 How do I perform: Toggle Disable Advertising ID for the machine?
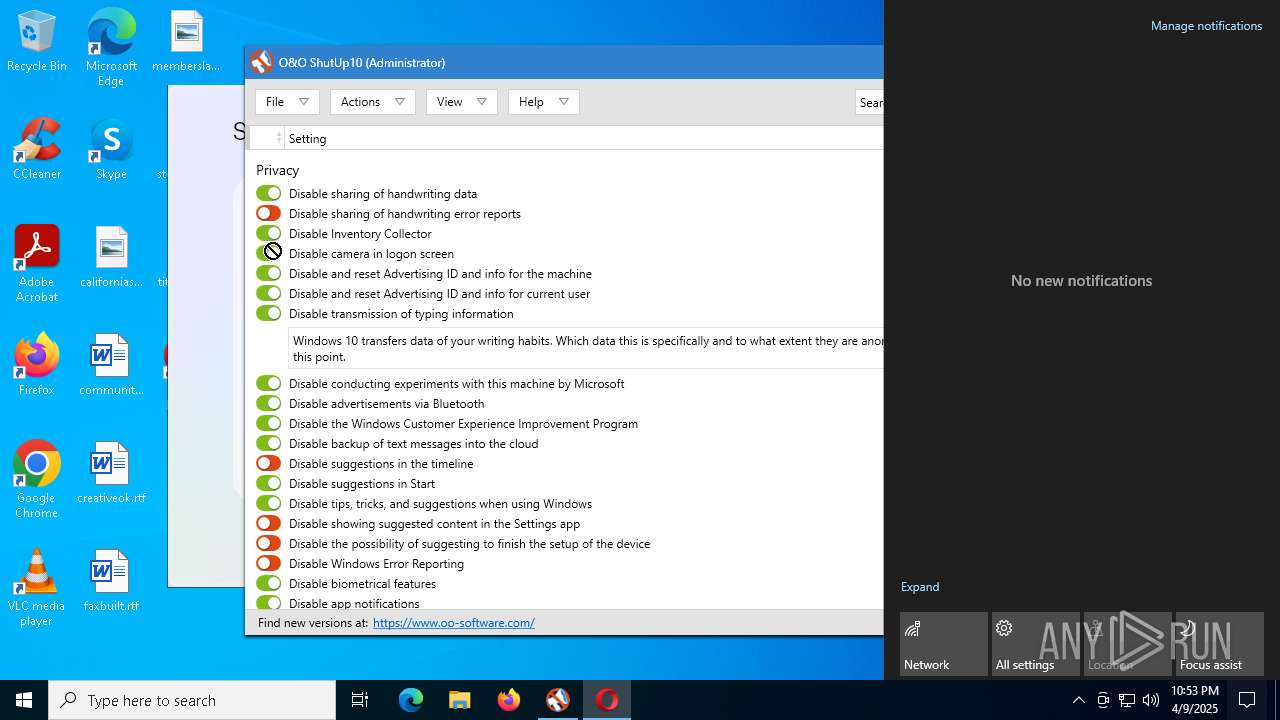268,273
